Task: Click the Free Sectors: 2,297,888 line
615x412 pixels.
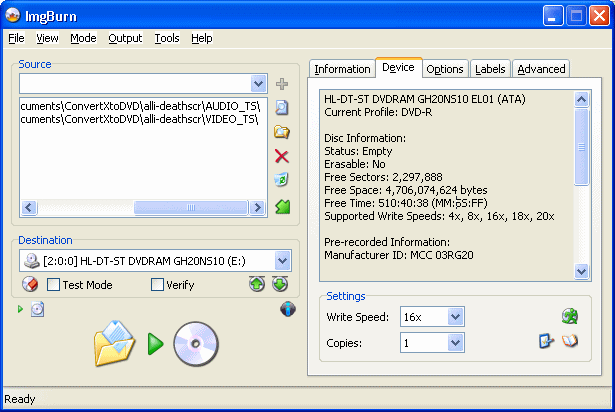Action: [x=383, y=177]
